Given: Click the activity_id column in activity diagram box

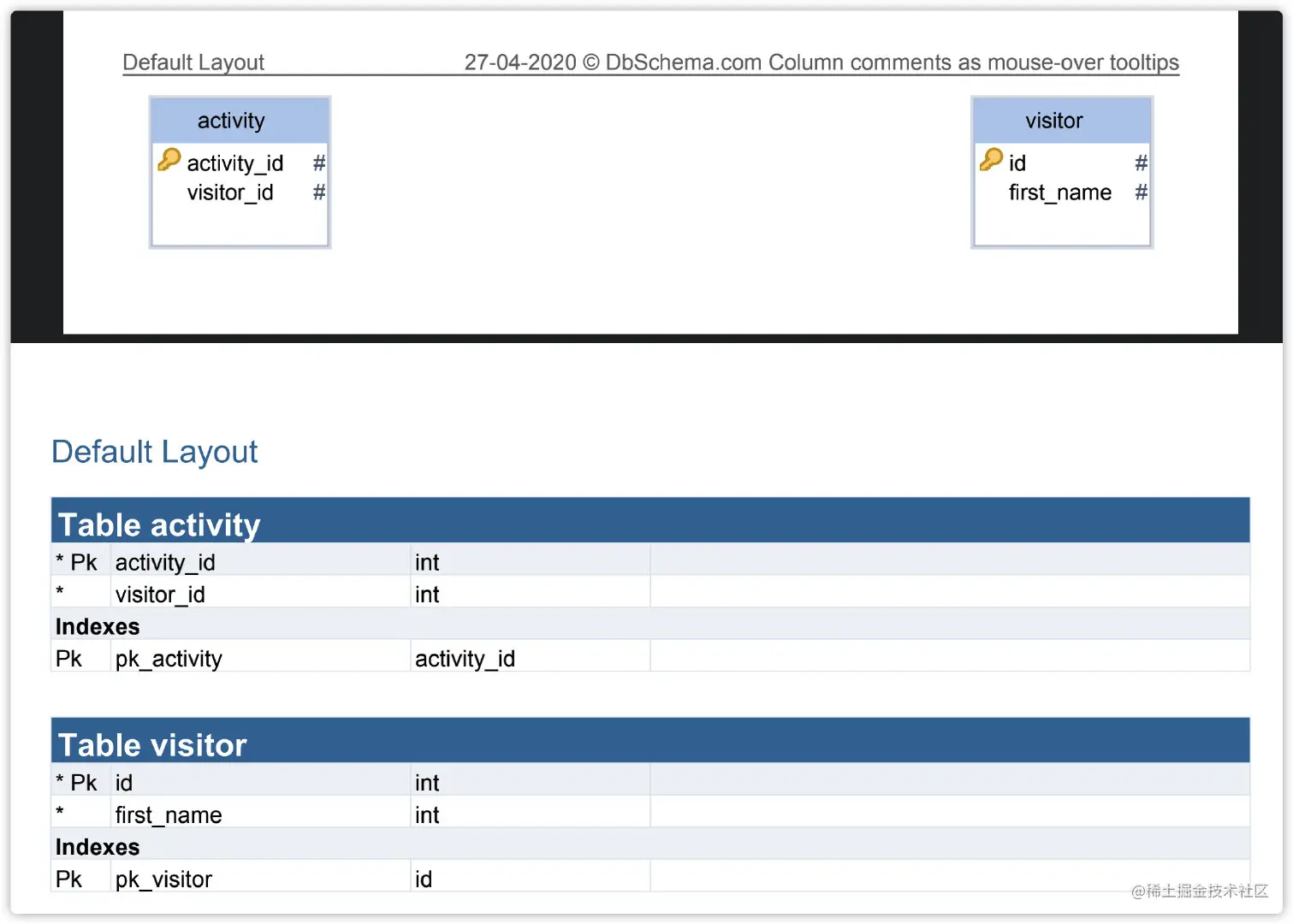Looking at the screenshot, I should (235, 163).
